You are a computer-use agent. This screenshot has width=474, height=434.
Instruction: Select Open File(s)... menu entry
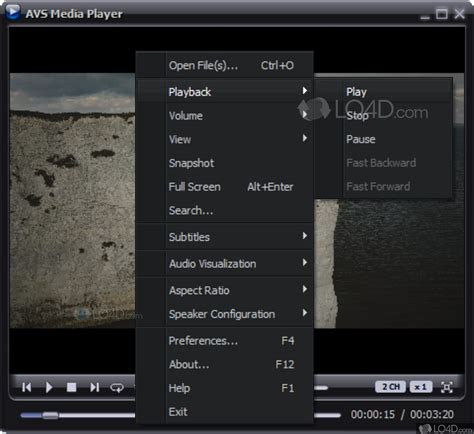coord(224,65)
